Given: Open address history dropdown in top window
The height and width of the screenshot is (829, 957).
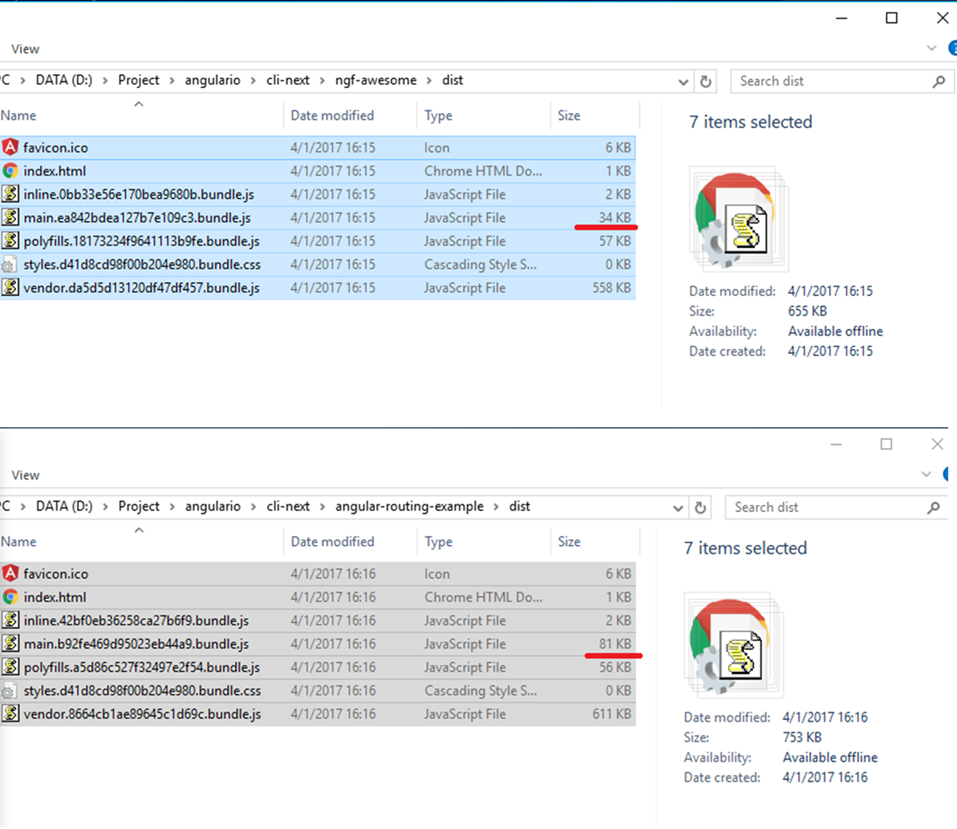Looking at the screenshot, I should click(683, 81).
